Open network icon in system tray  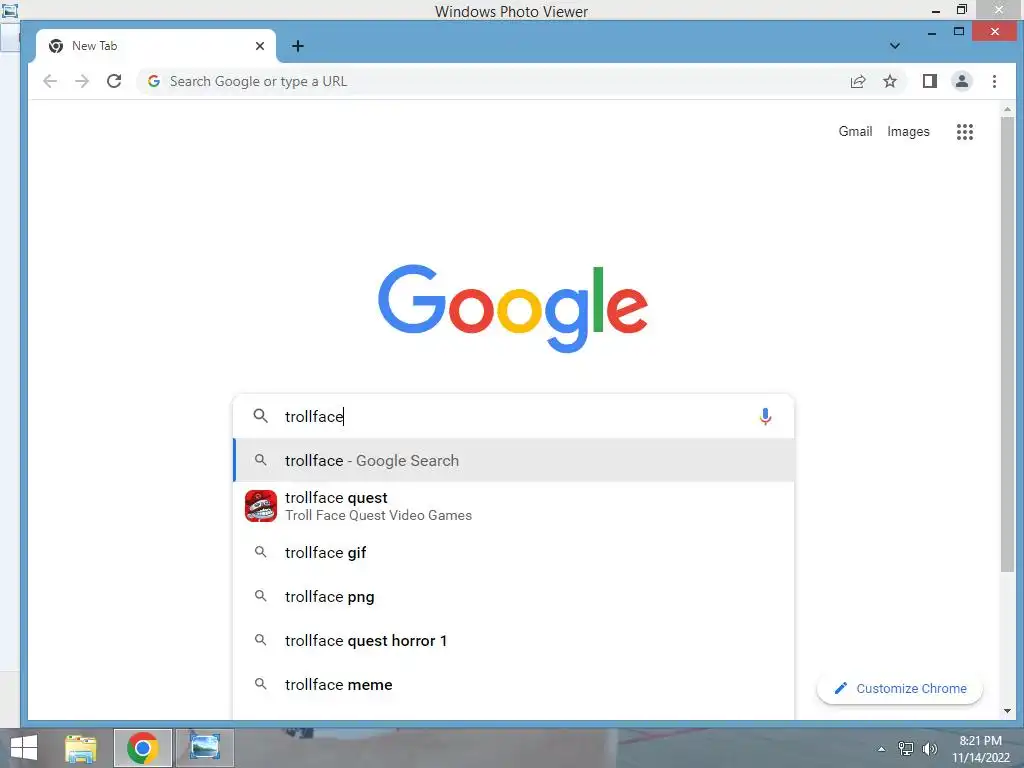906,749
